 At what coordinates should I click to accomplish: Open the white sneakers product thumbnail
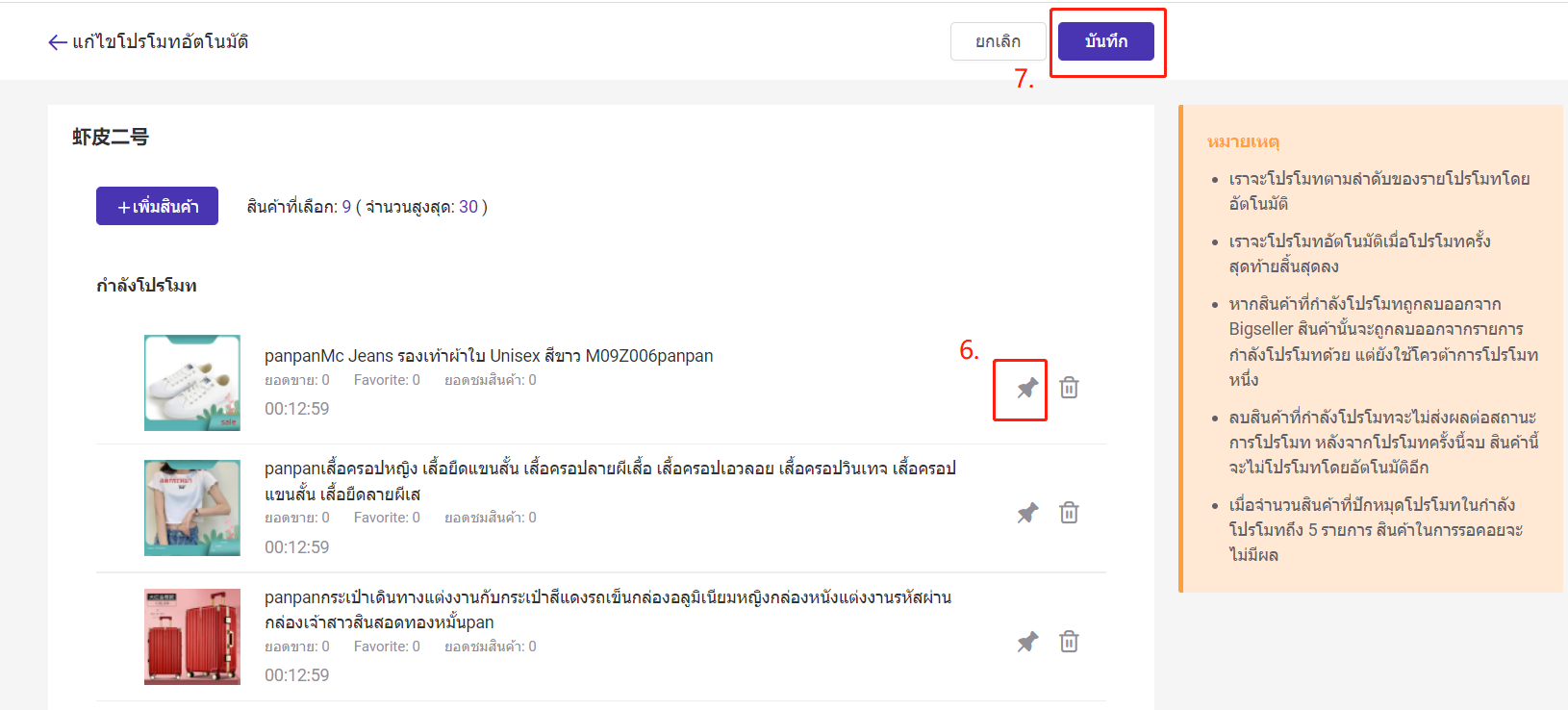pos(192,383)
